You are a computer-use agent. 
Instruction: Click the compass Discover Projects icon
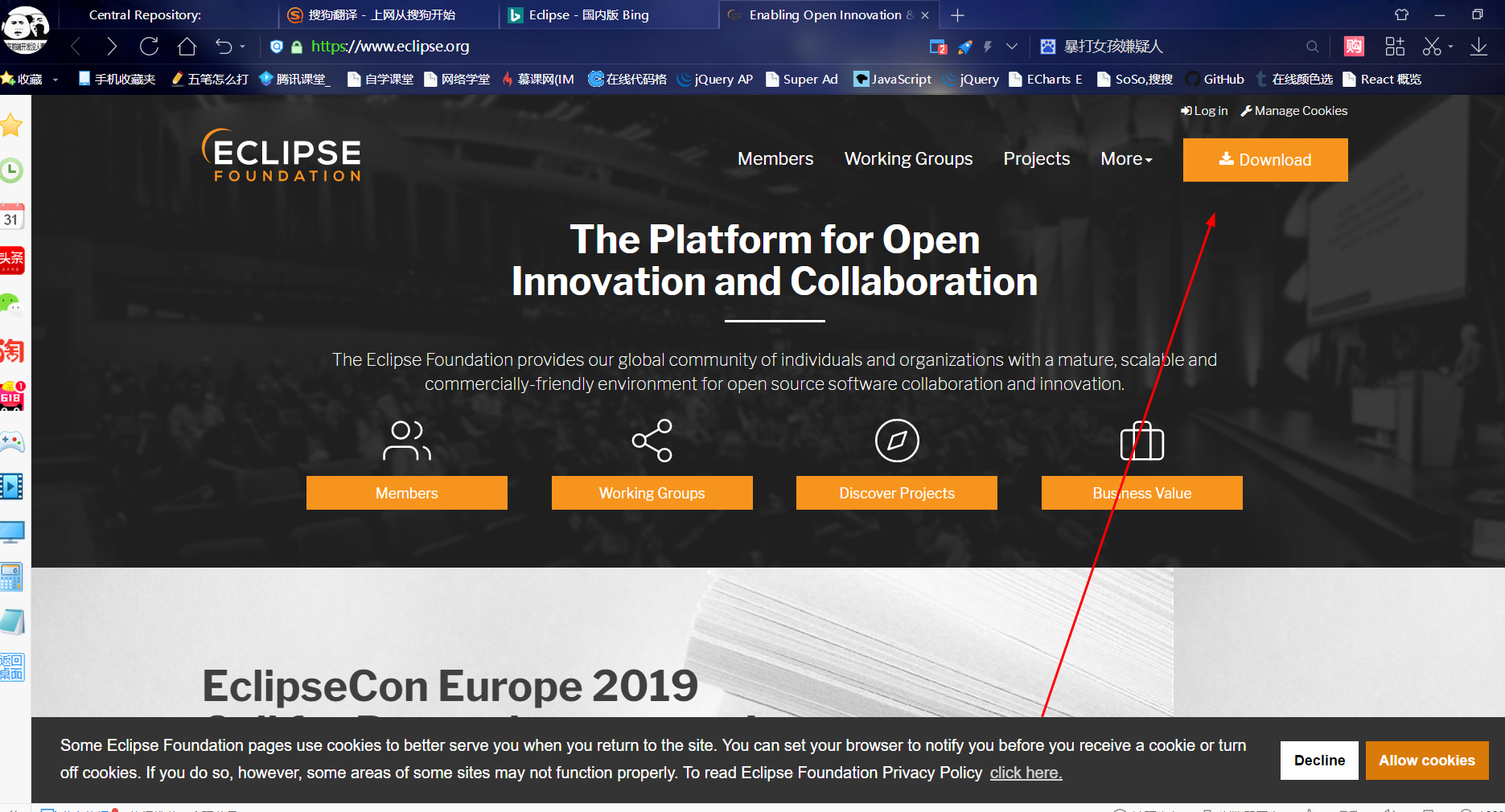tap(897, 441)
